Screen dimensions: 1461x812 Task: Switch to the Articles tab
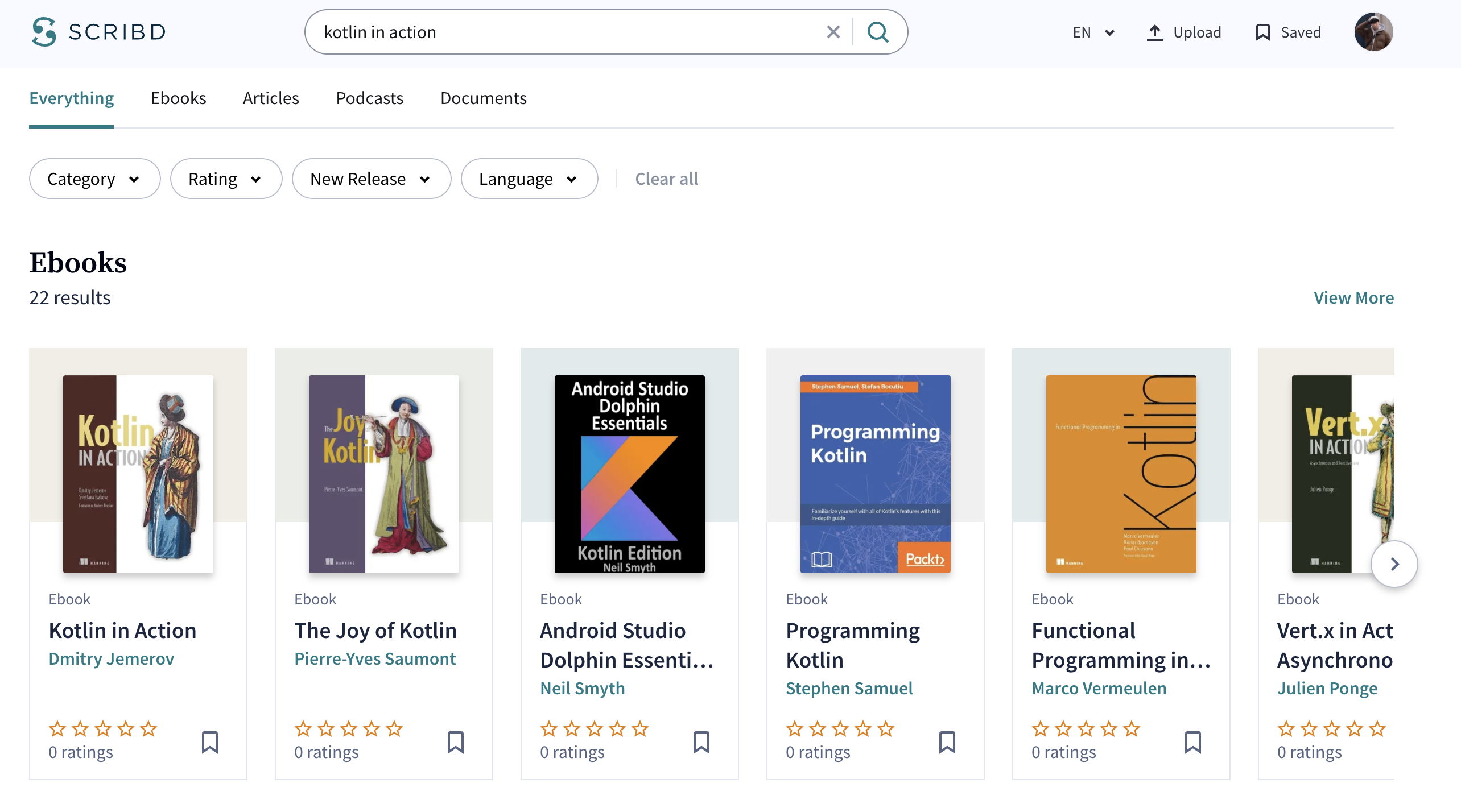point(271,98)
